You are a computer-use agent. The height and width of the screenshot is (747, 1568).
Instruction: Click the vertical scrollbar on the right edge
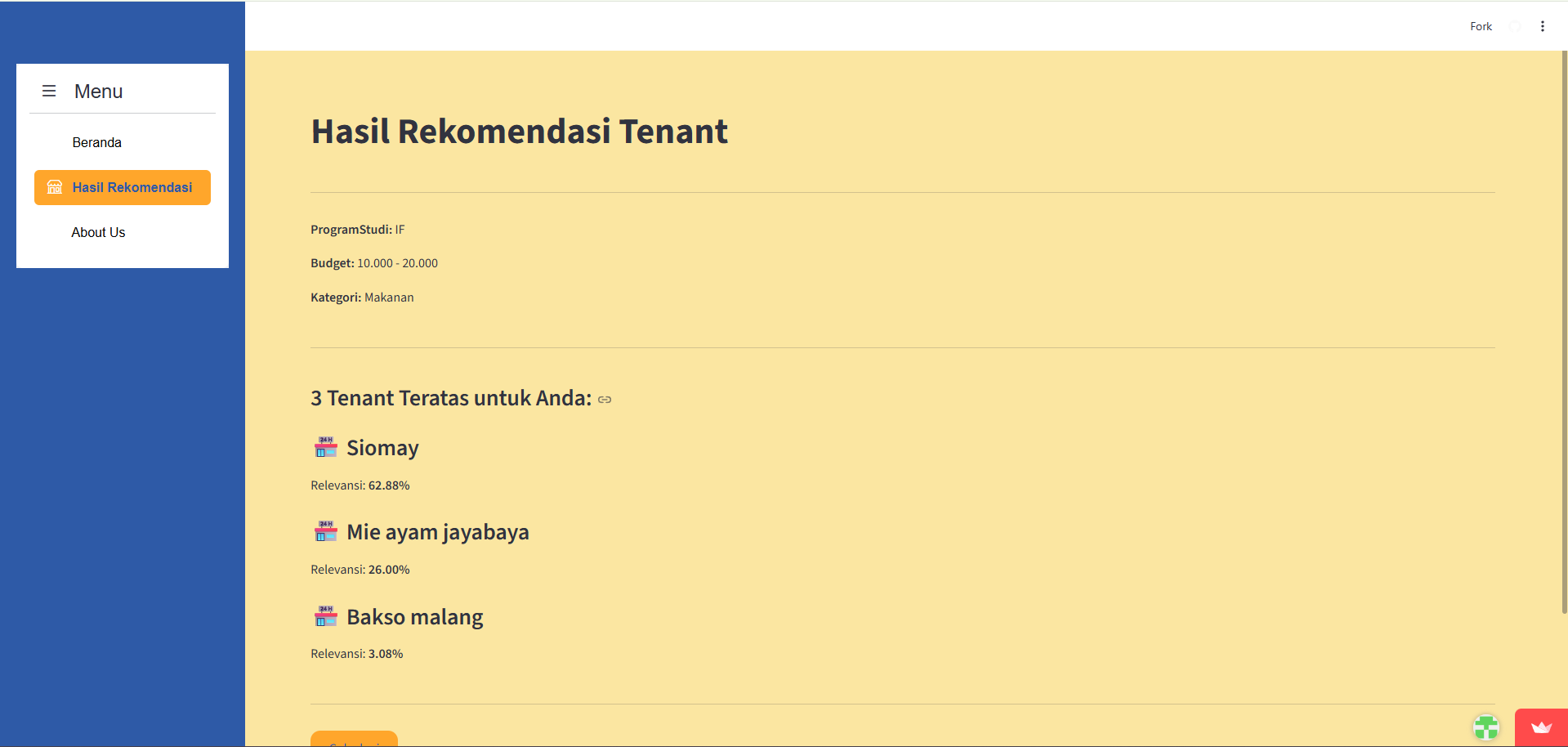pyautogui.click(x=1564, y=327)
